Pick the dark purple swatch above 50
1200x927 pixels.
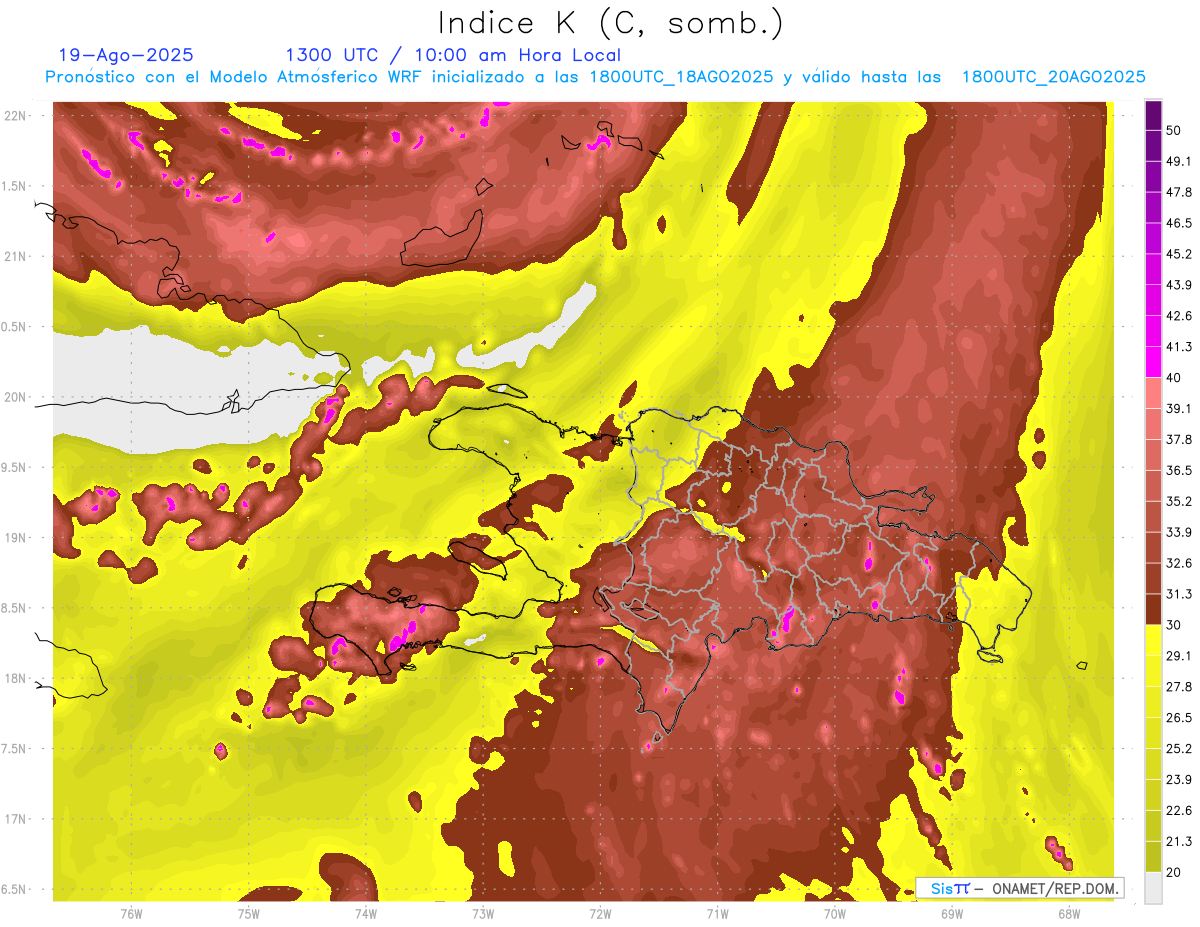[x=1153, y=115]
